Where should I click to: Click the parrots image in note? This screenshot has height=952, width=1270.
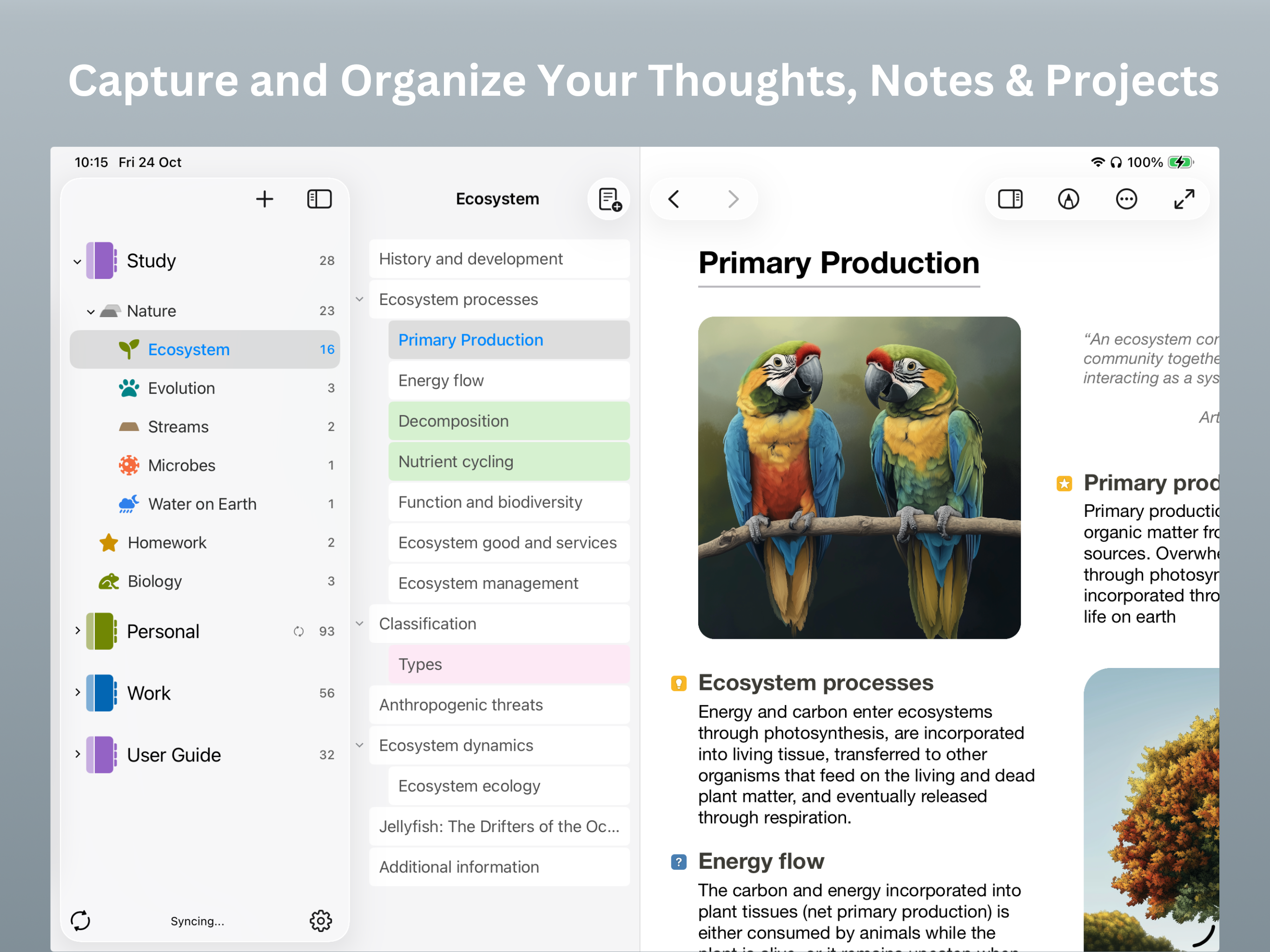click(x=859, y=477)
